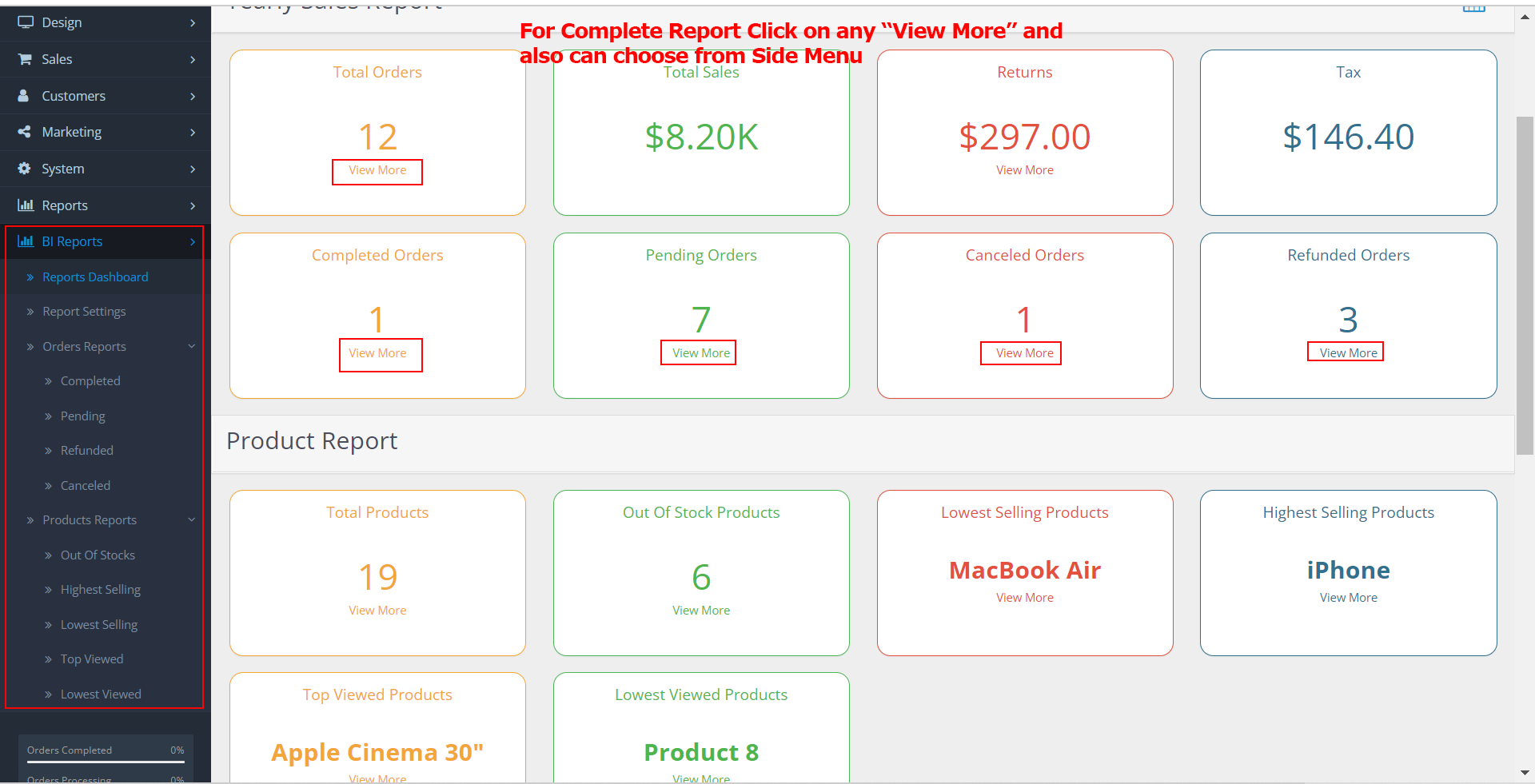Image resolution: width=1535 pixels, height=784 pixels.
Task: Toggle the BI Reports menu chevron
Action: pyautogui.click(x=193, y=242)
